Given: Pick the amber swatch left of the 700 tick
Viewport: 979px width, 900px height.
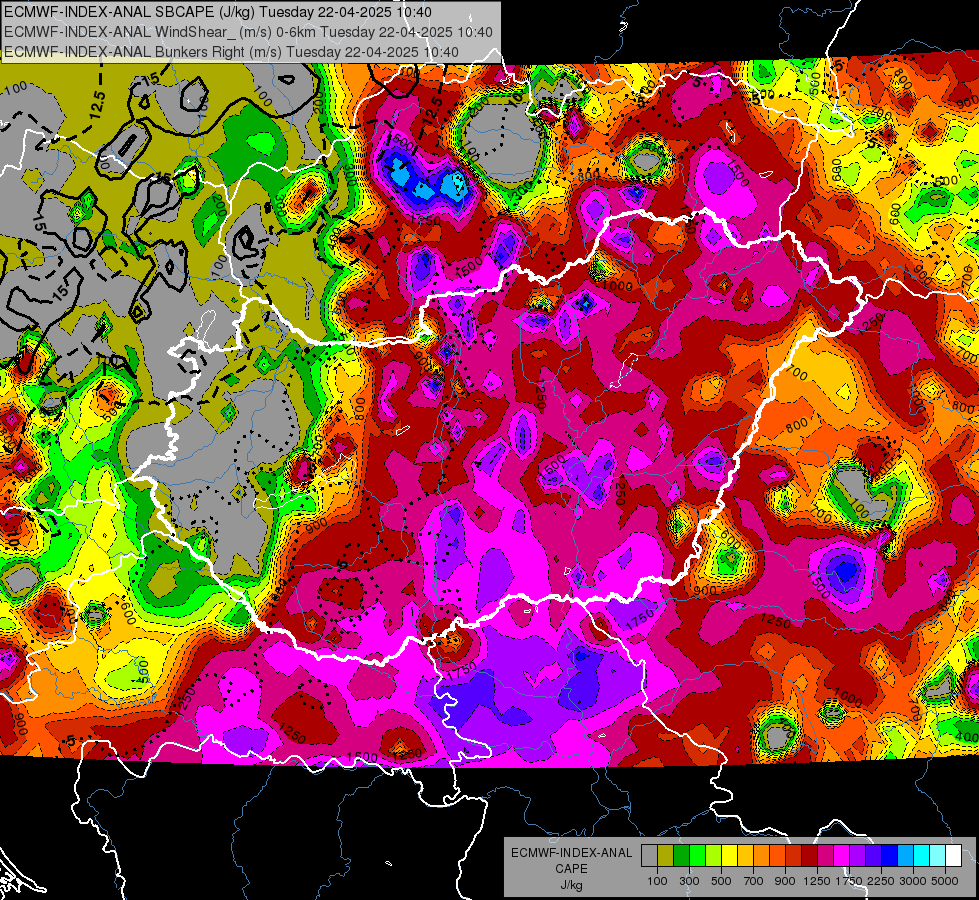Looking at the screenshot, I should [745, 856].
